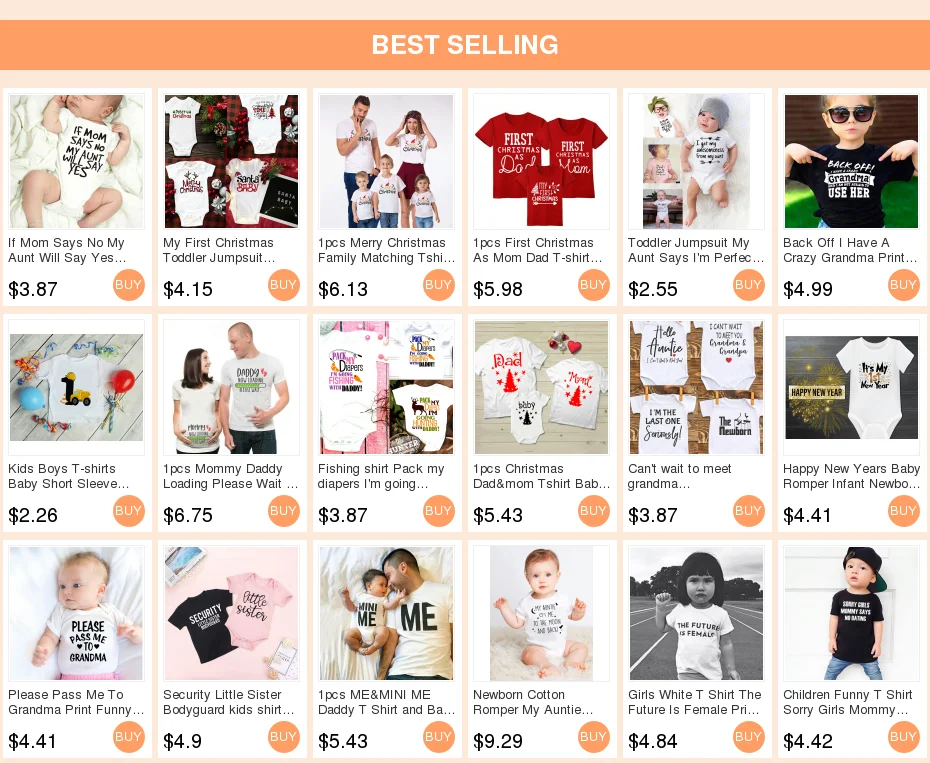
Task: Open the red First Christmas Mom Dad shirts image
Action: [x=542, y=161]
